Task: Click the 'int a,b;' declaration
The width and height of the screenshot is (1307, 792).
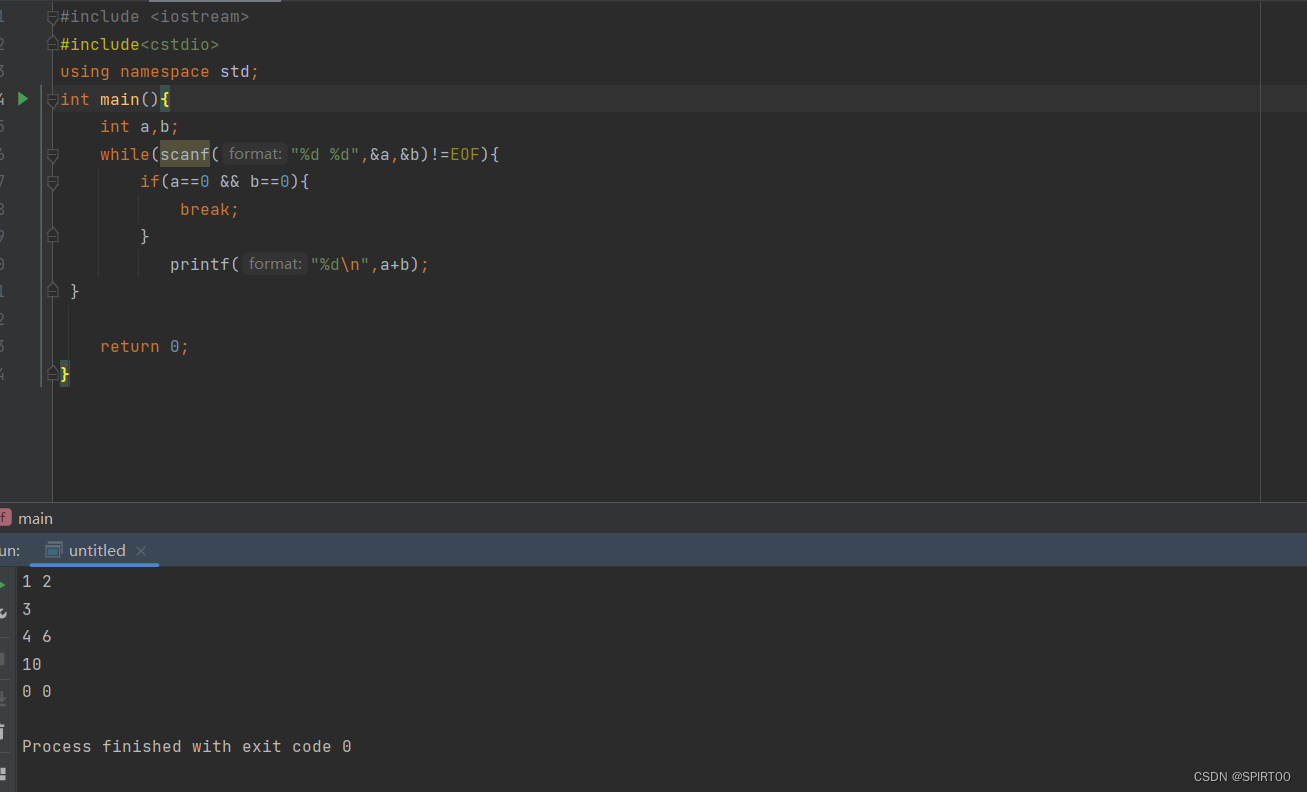Action: pos(140,127)
